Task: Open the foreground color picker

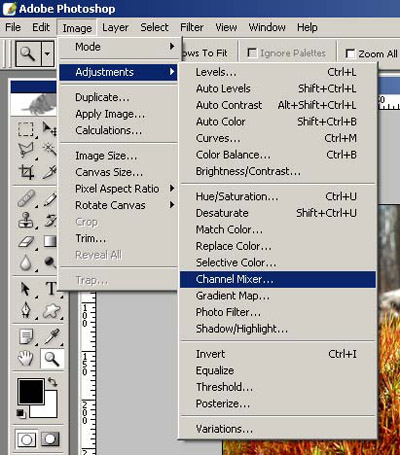Action: (x=31, y=391)
